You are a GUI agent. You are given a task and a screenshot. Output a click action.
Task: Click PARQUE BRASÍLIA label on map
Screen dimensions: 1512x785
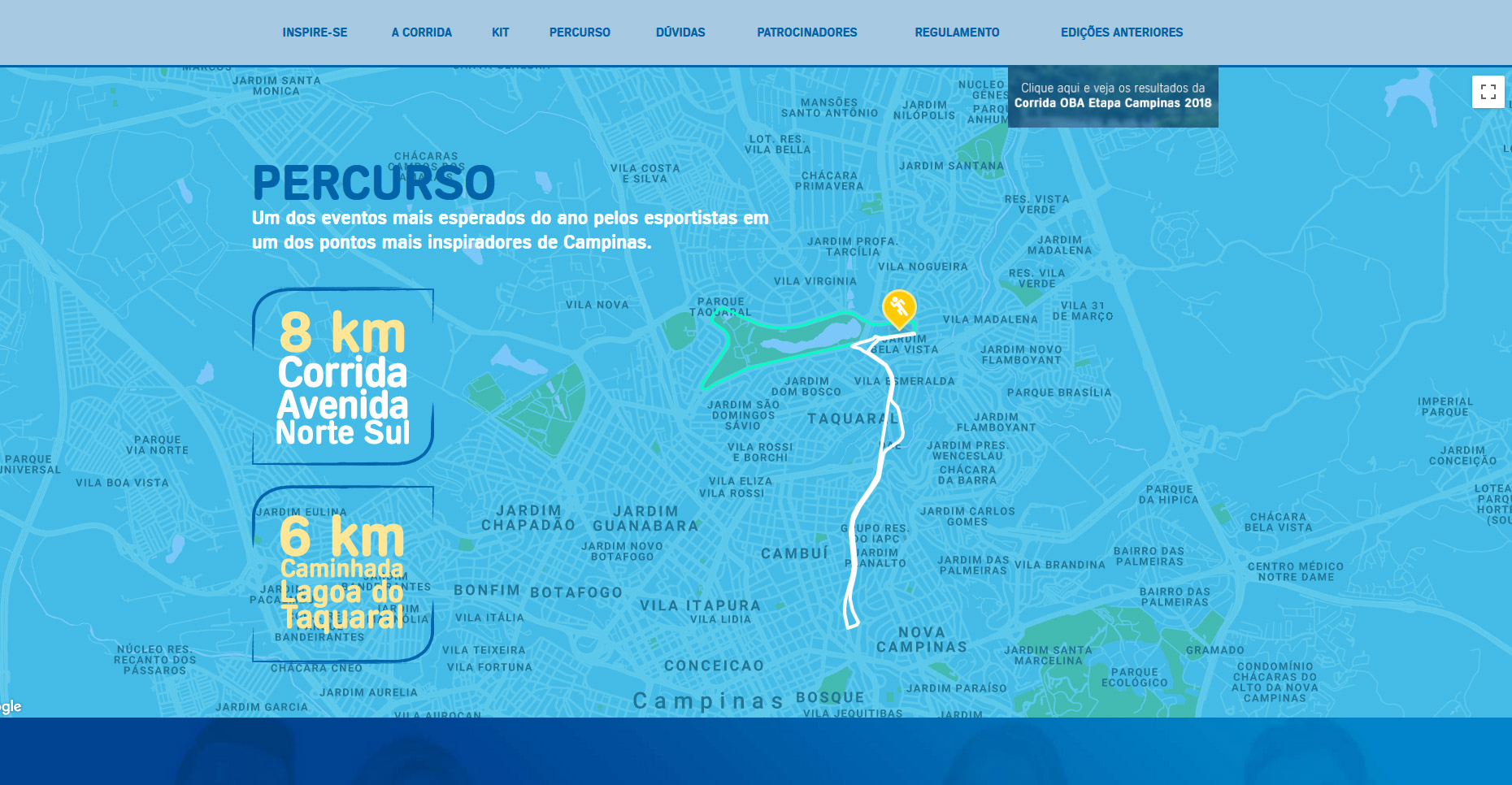tap(1059, 392)
